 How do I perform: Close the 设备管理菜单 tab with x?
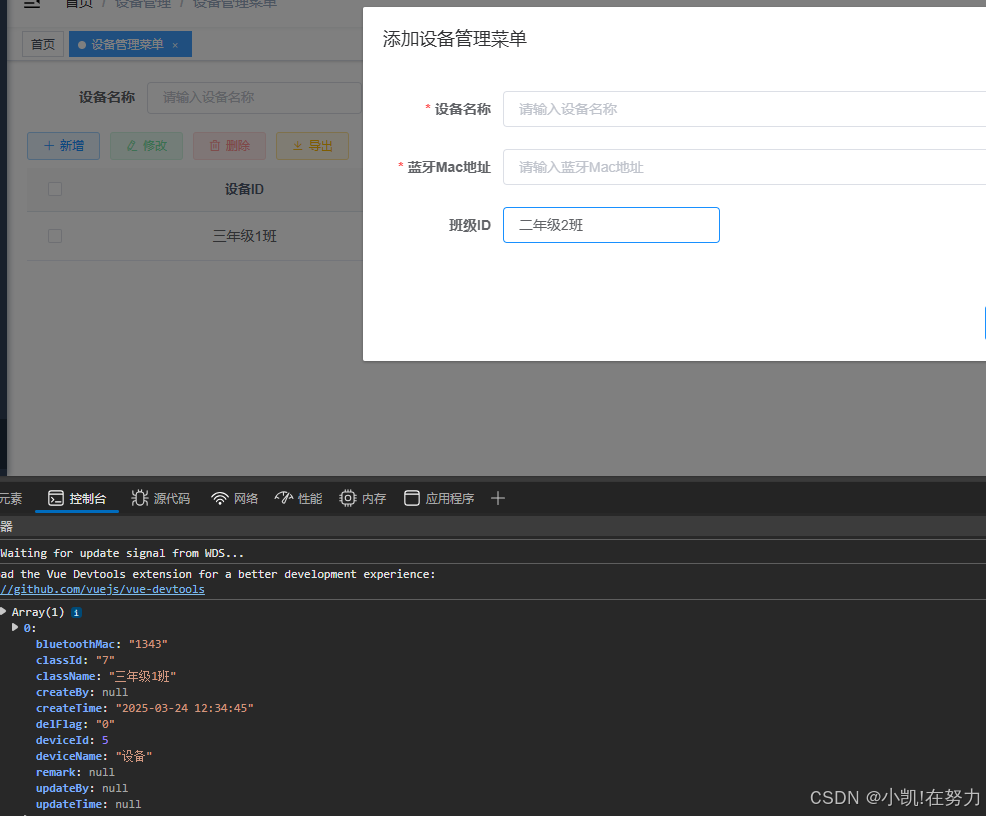point(175,45)
